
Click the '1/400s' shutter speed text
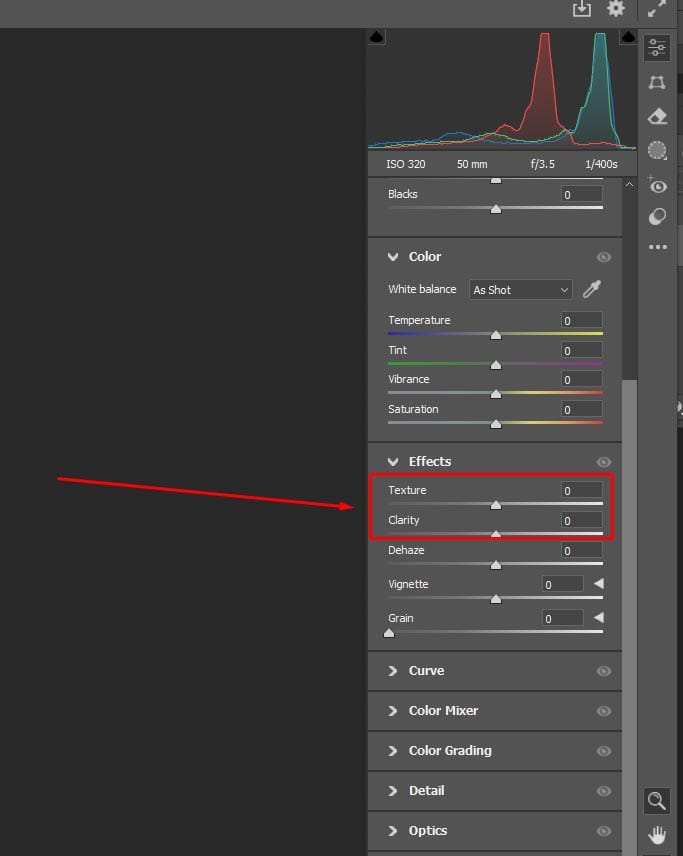click(x=601, y=164)
